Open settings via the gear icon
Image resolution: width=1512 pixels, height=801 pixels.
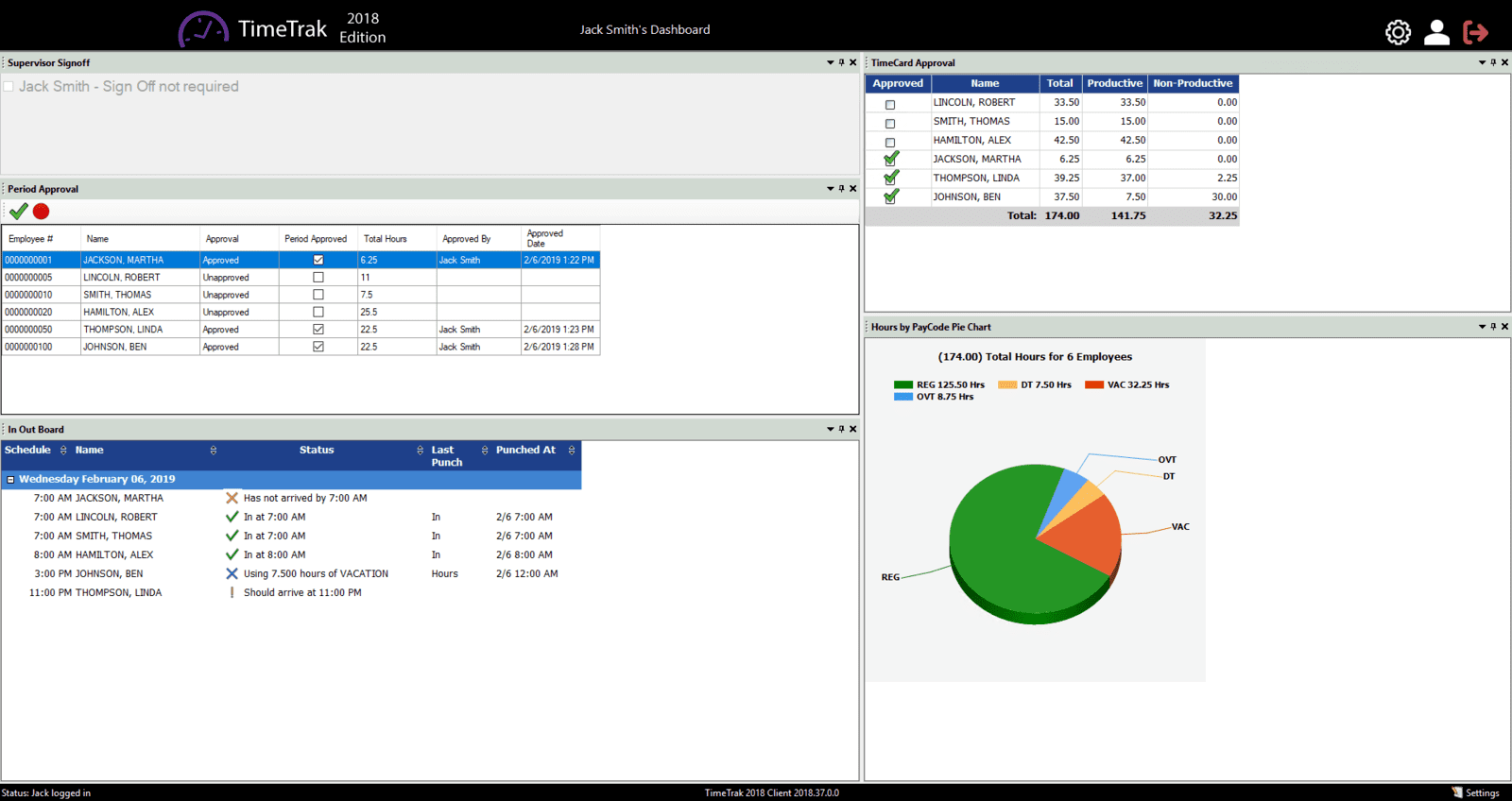click(1398, 32)
